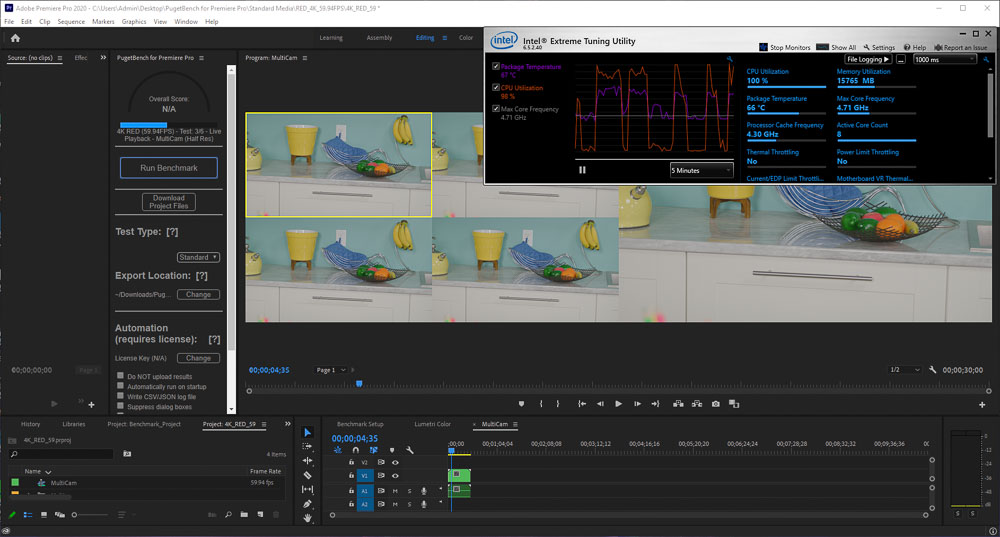
Task: Toggle timeline Snap magnet icon
Action: coord(355,450)
